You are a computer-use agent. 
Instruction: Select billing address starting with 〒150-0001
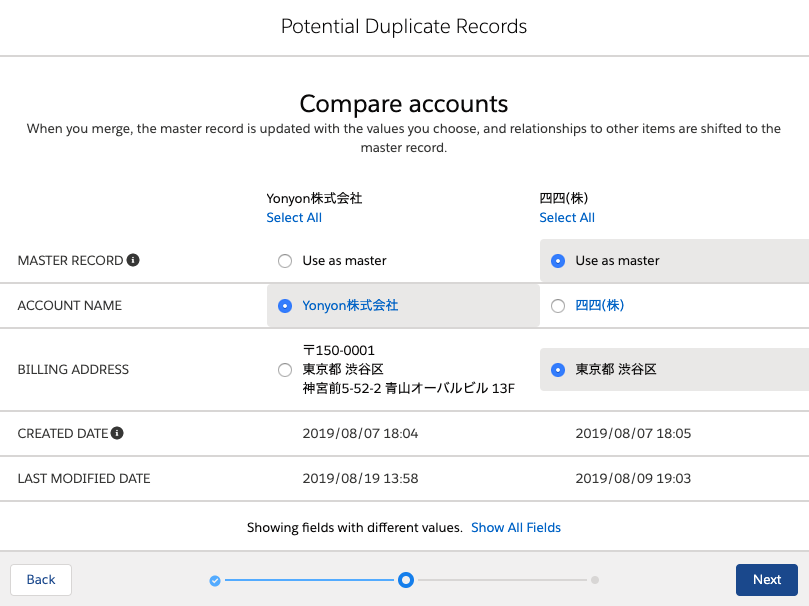285,370
